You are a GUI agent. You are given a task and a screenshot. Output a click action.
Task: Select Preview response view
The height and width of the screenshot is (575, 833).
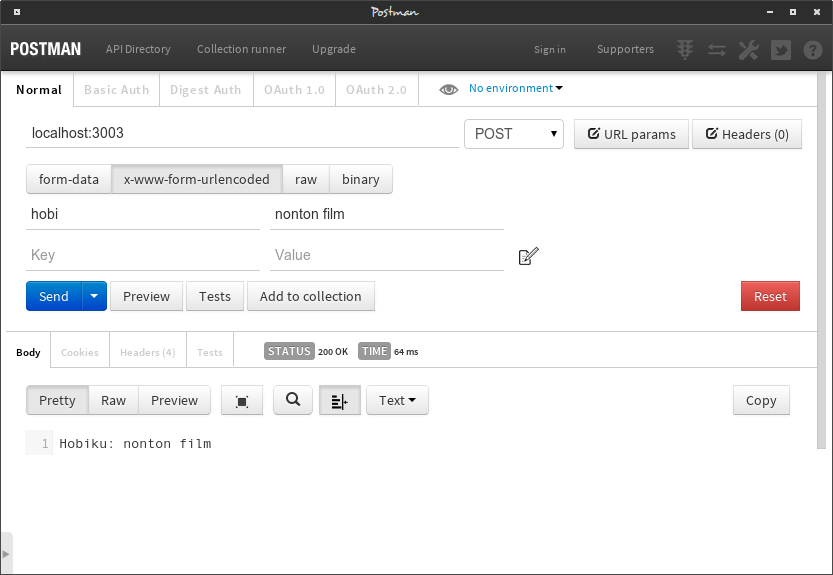174,400
